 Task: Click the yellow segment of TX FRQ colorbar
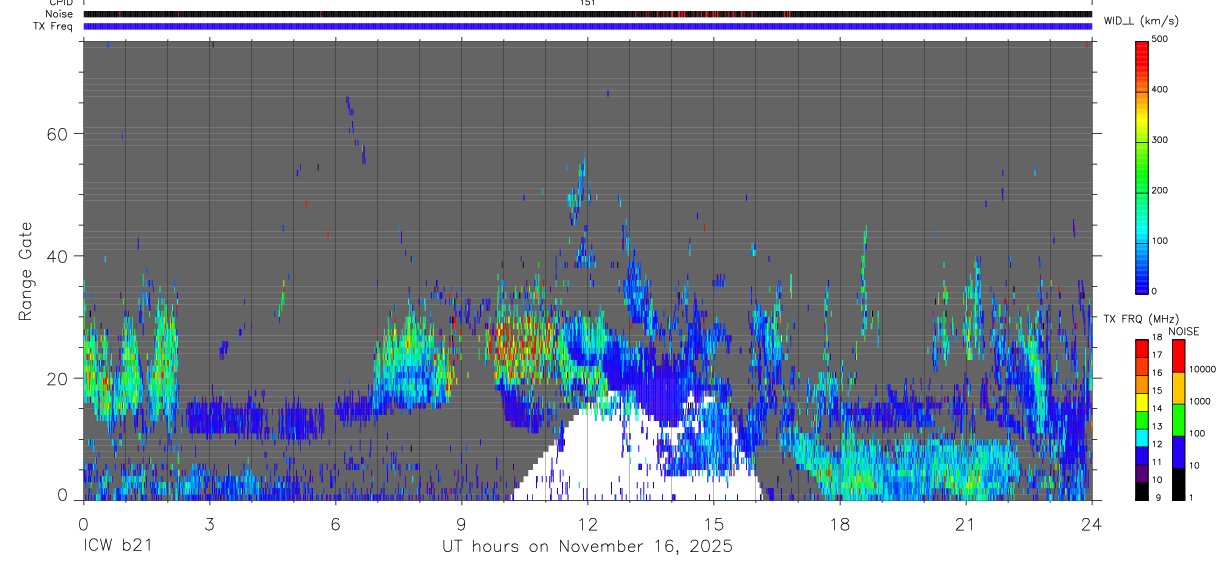pyautogui.click(x=1141, y=402)
